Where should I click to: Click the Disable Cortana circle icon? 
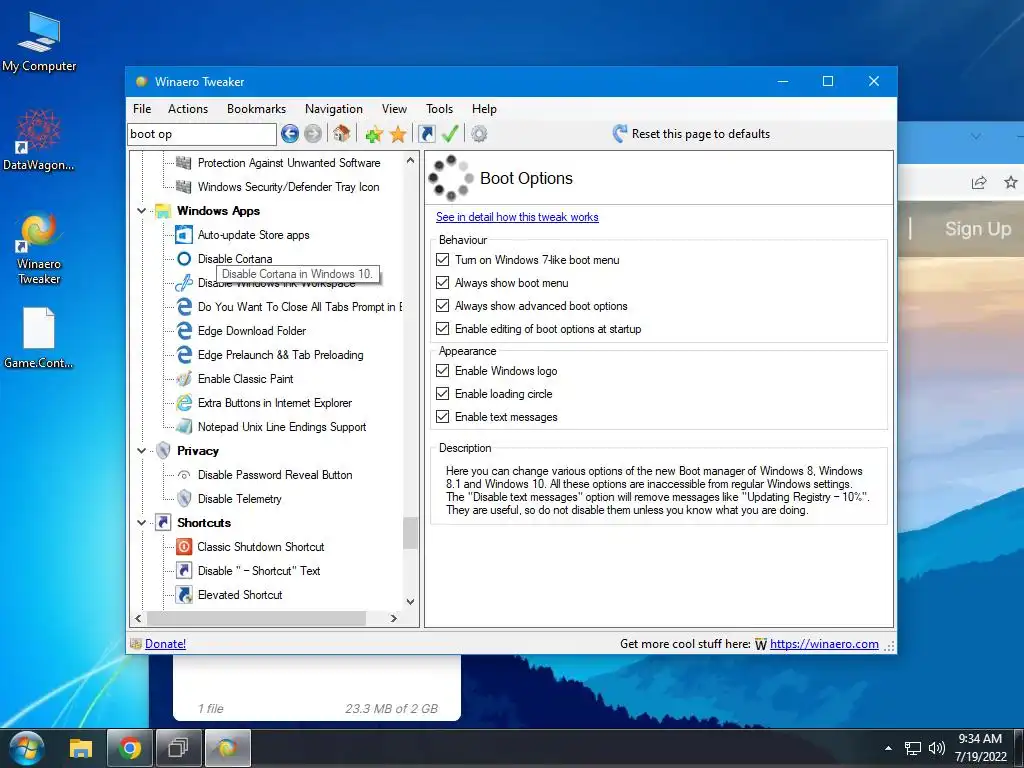tap(184, 259)
